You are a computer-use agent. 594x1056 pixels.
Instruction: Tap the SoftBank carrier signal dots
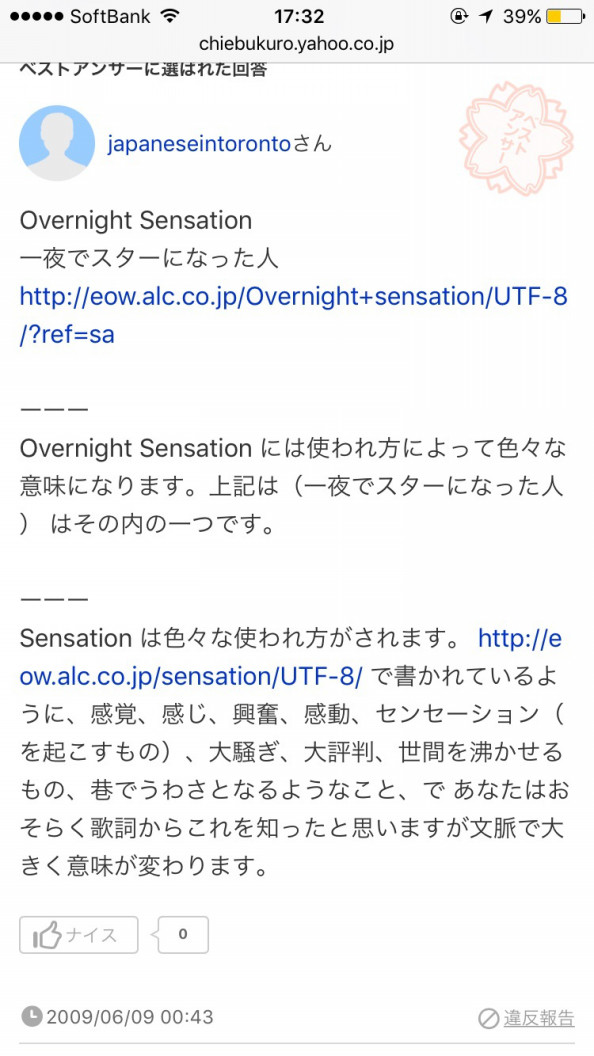[38, 16]
